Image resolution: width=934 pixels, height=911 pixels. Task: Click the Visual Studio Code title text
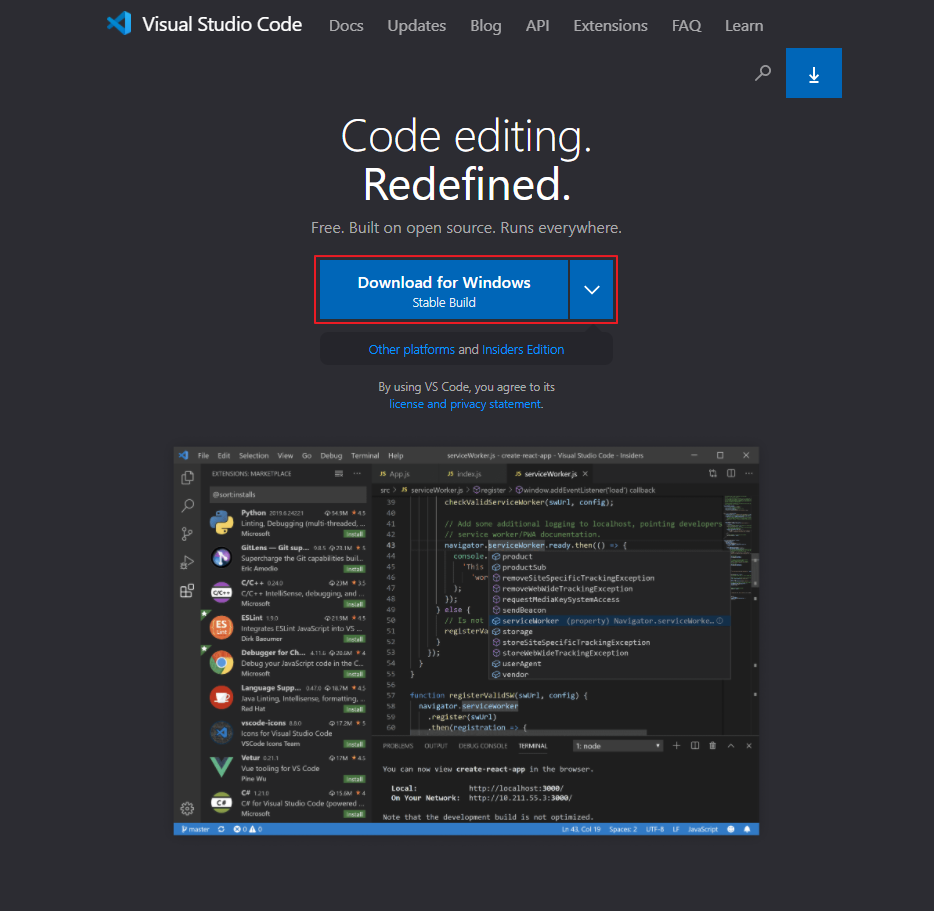(x=222, y=24)
